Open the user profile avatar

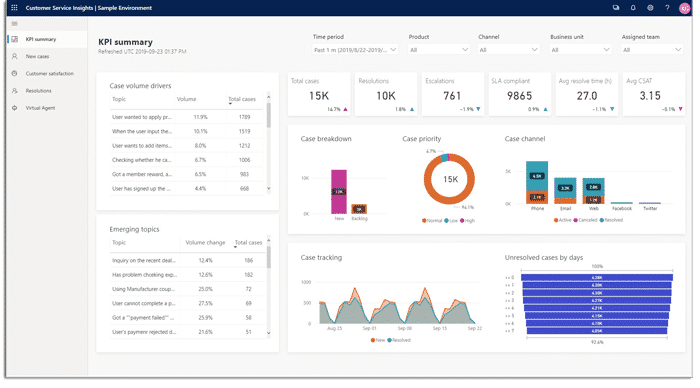tap(684, 8)
